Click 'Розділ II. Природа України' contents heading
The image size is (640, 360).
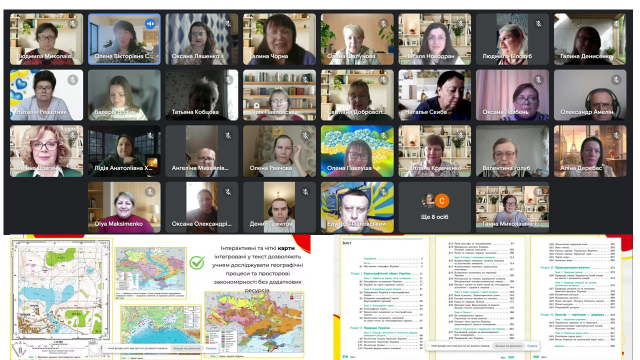point(370,328)
